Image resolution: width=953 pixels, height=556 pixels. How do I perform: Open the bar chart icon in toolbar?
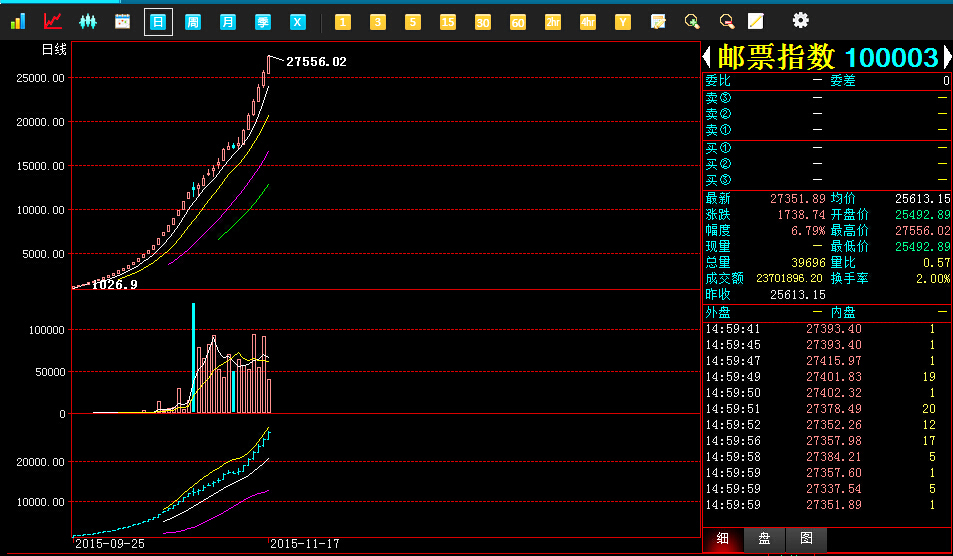coord(19,21)
